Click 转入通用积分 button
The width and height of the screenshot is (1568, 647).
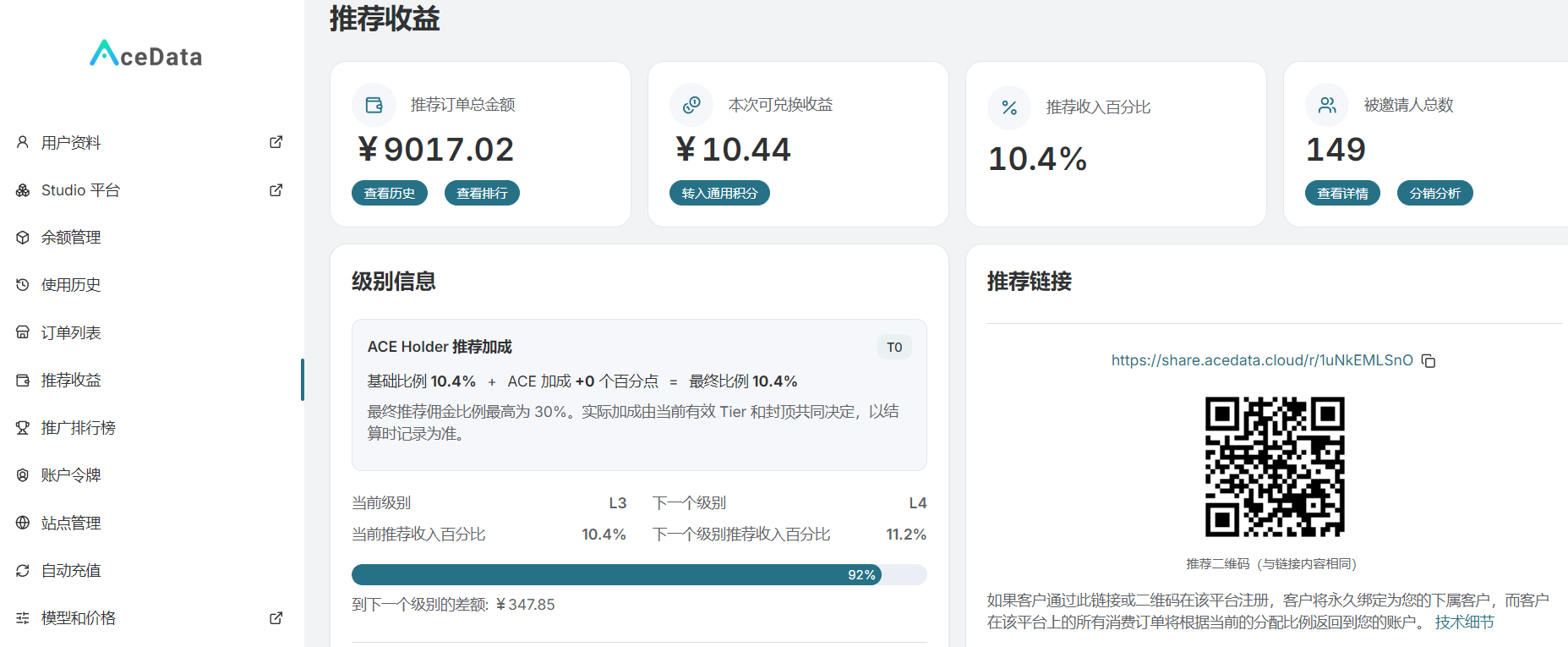coord(719,193)
